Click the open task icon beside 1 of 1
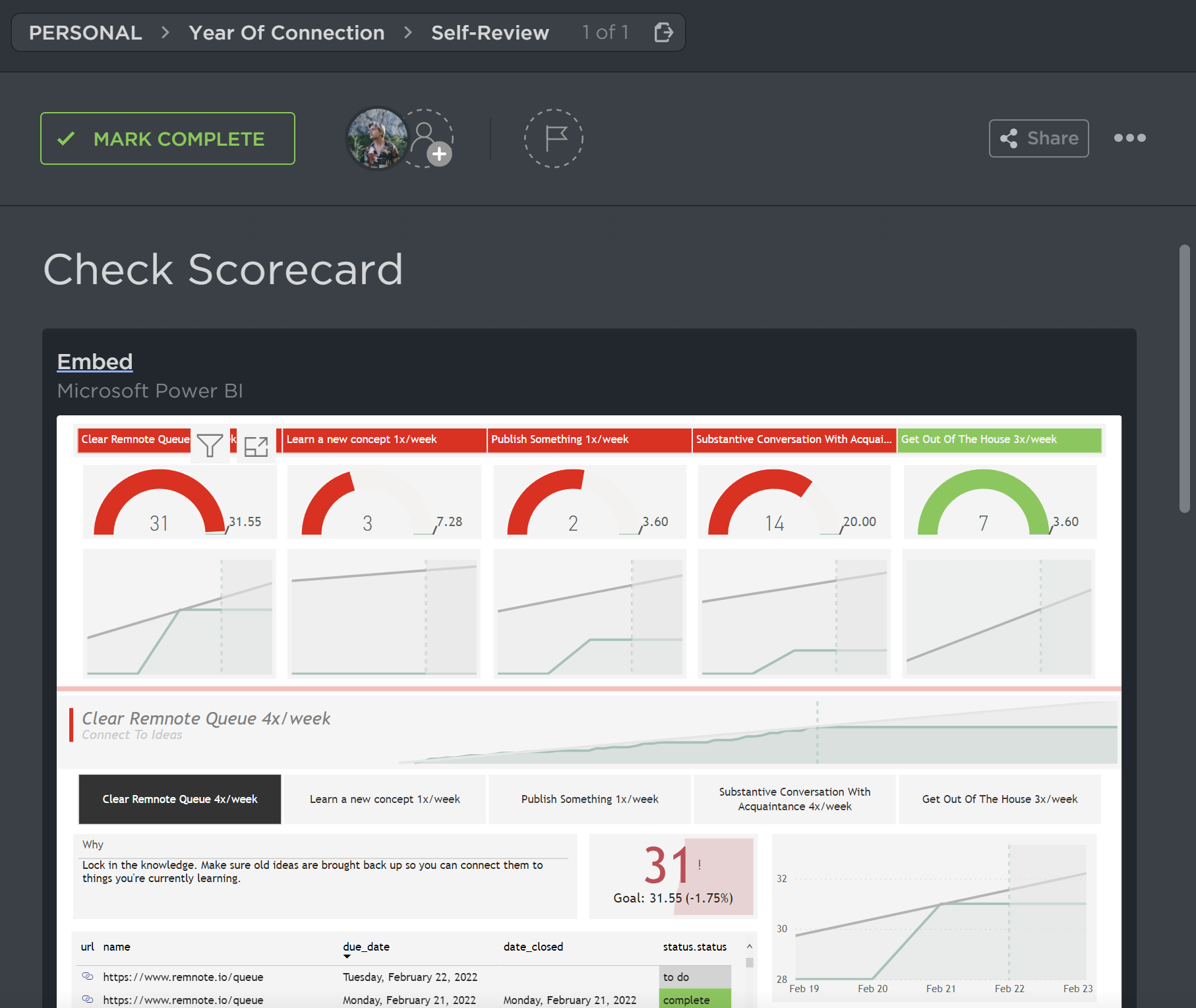 click(663, 32)
